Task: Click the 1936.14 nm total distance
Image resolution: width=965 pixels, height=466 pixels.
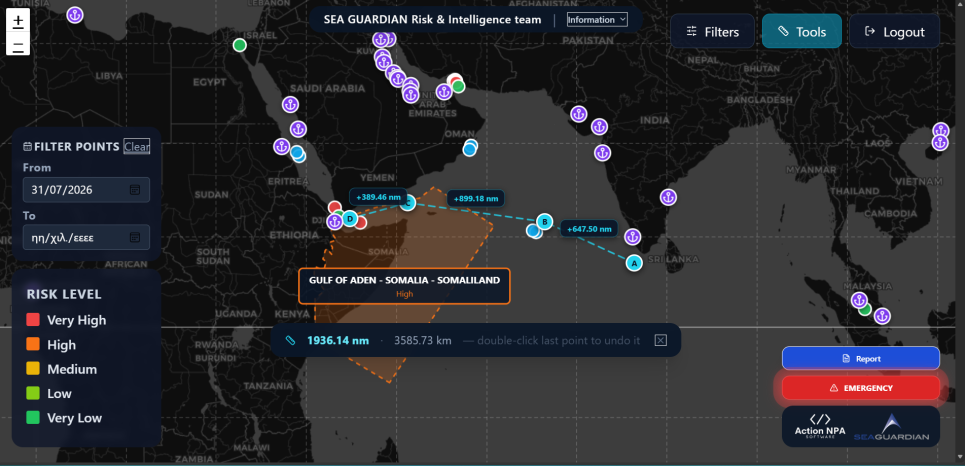Action: (x=338, y=340)
